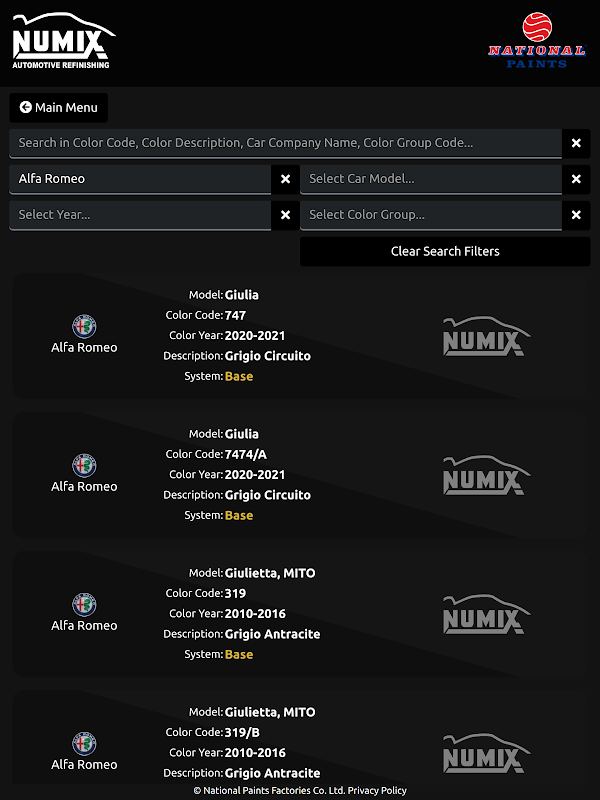Click Giulietta, MITO model on code 319/B card
This screenshot has width=600, height=800.
click(270, 712)
